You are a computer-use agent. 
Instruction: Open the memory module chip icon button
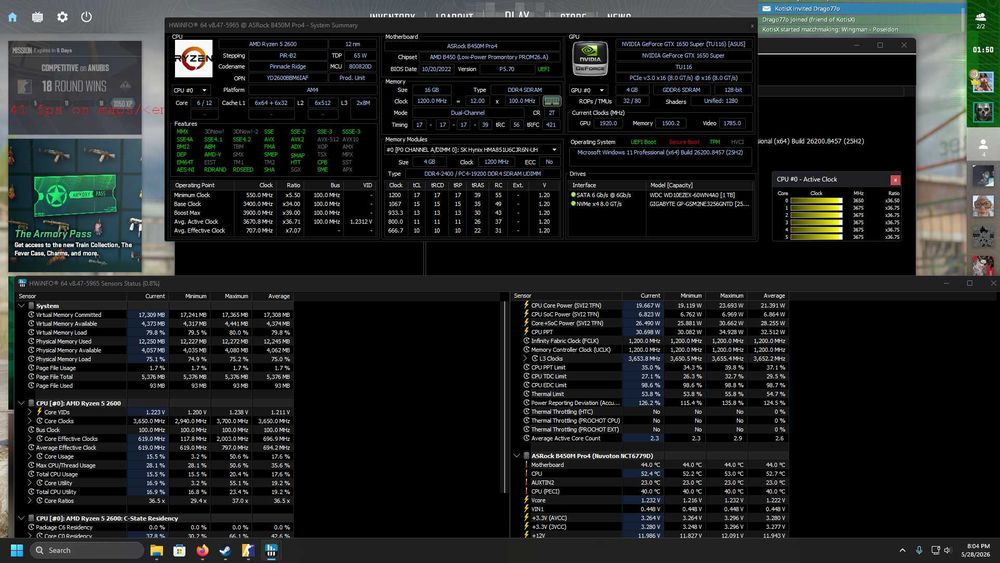551,101
